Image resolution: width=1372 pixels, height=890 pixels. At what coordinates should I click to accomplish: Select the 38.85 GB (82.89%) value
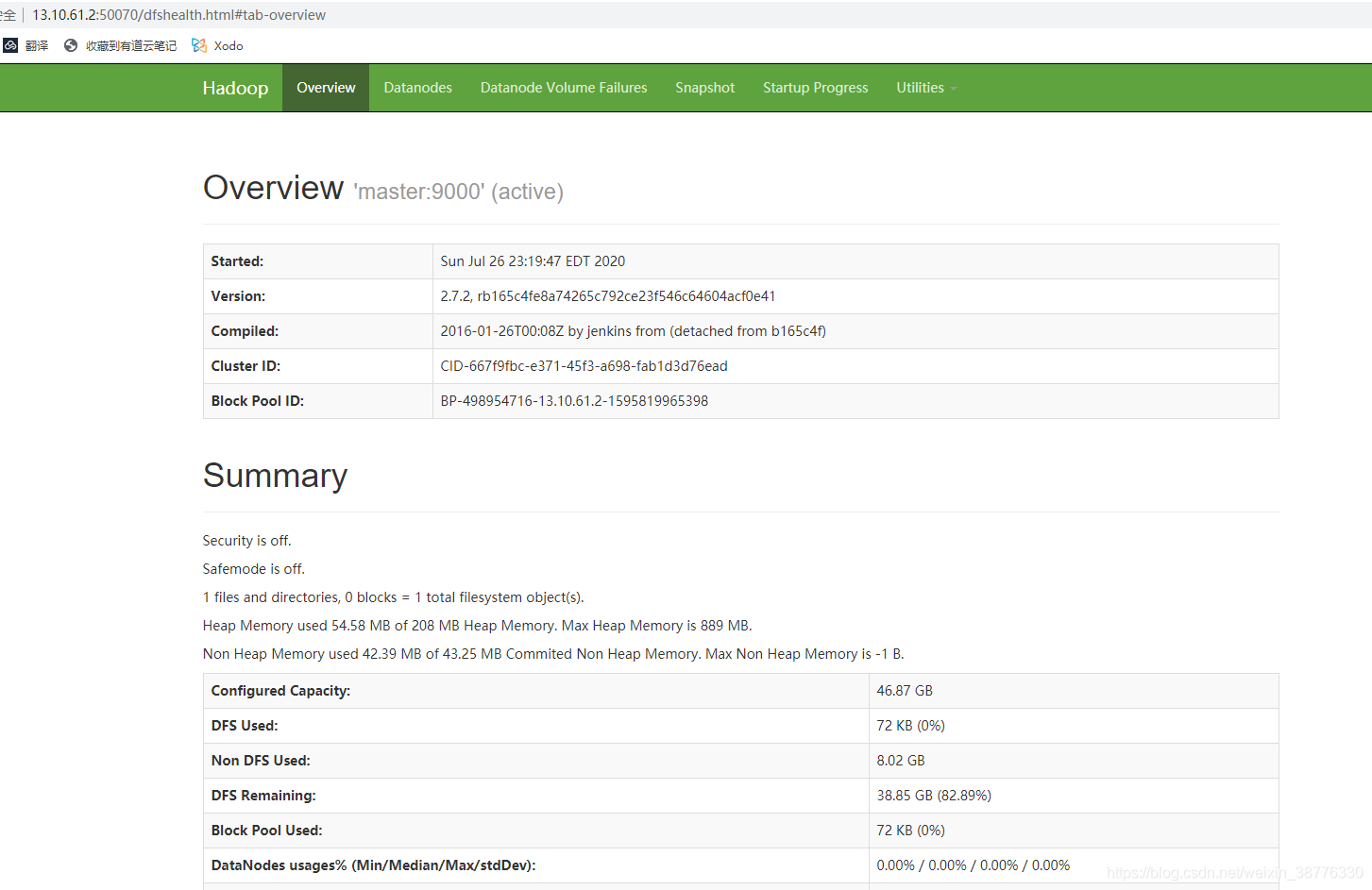pos(934,796)
